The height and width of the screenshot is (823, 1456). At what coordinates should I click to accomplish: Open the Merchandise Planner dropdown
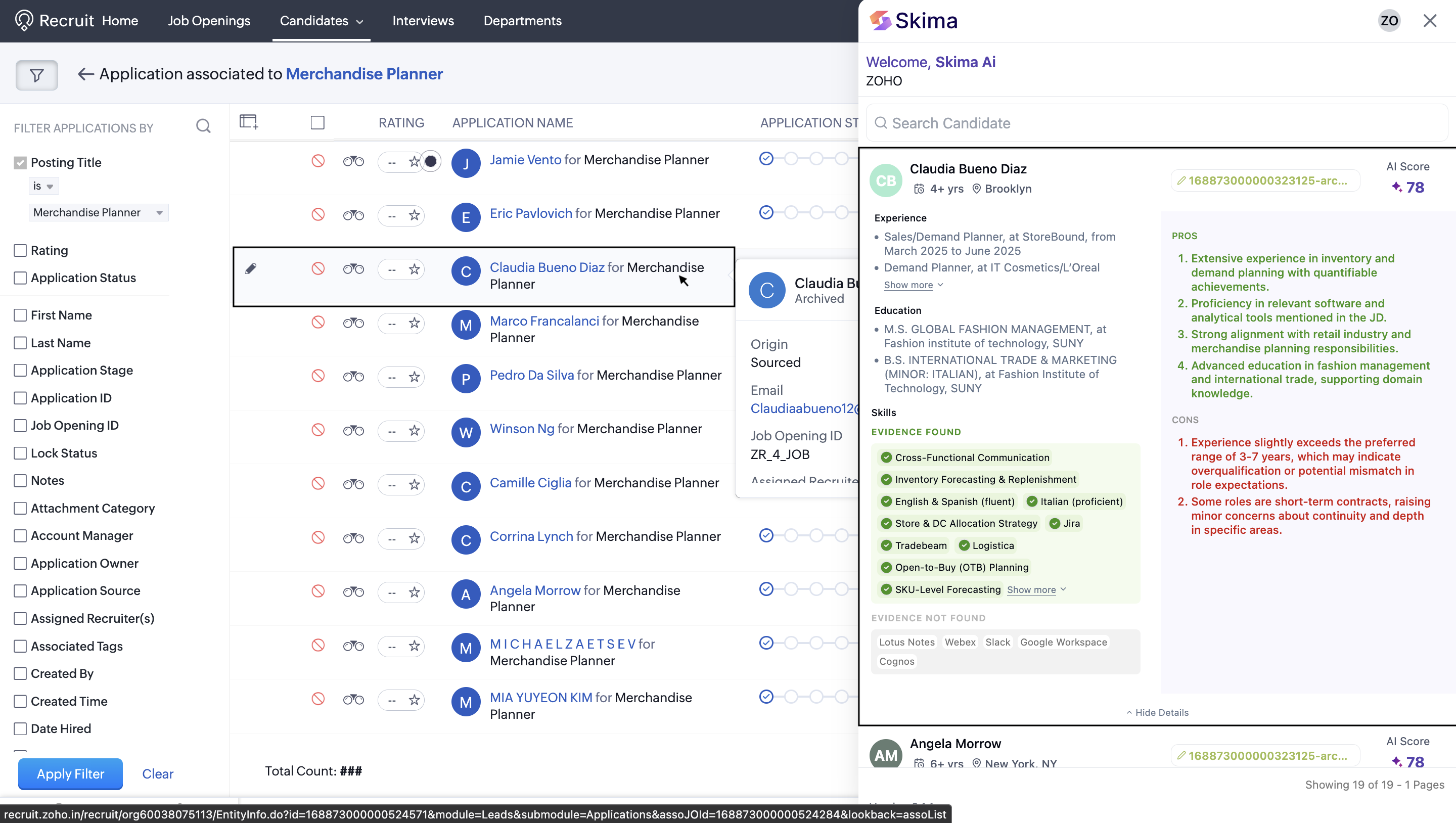click(99, 212)
